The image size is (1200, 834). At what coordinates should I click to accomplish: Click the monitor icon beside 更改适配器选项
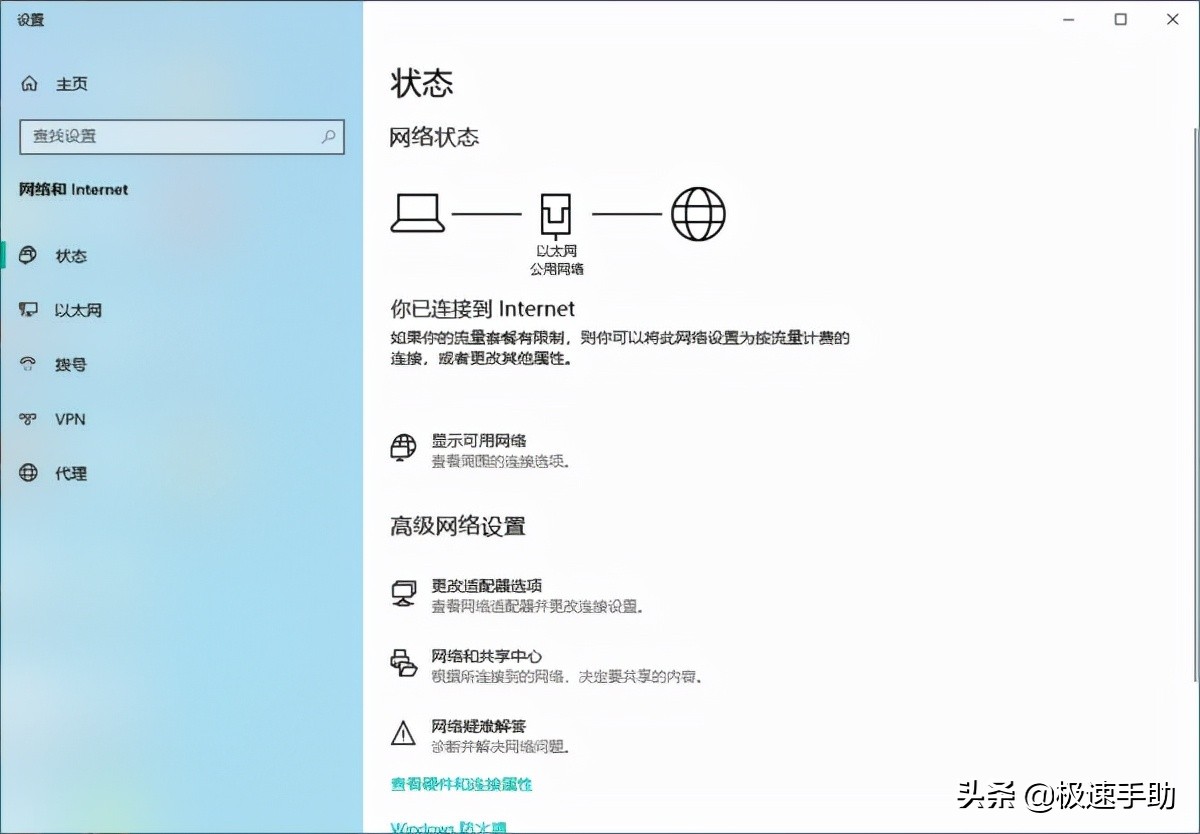click(403, 594)
